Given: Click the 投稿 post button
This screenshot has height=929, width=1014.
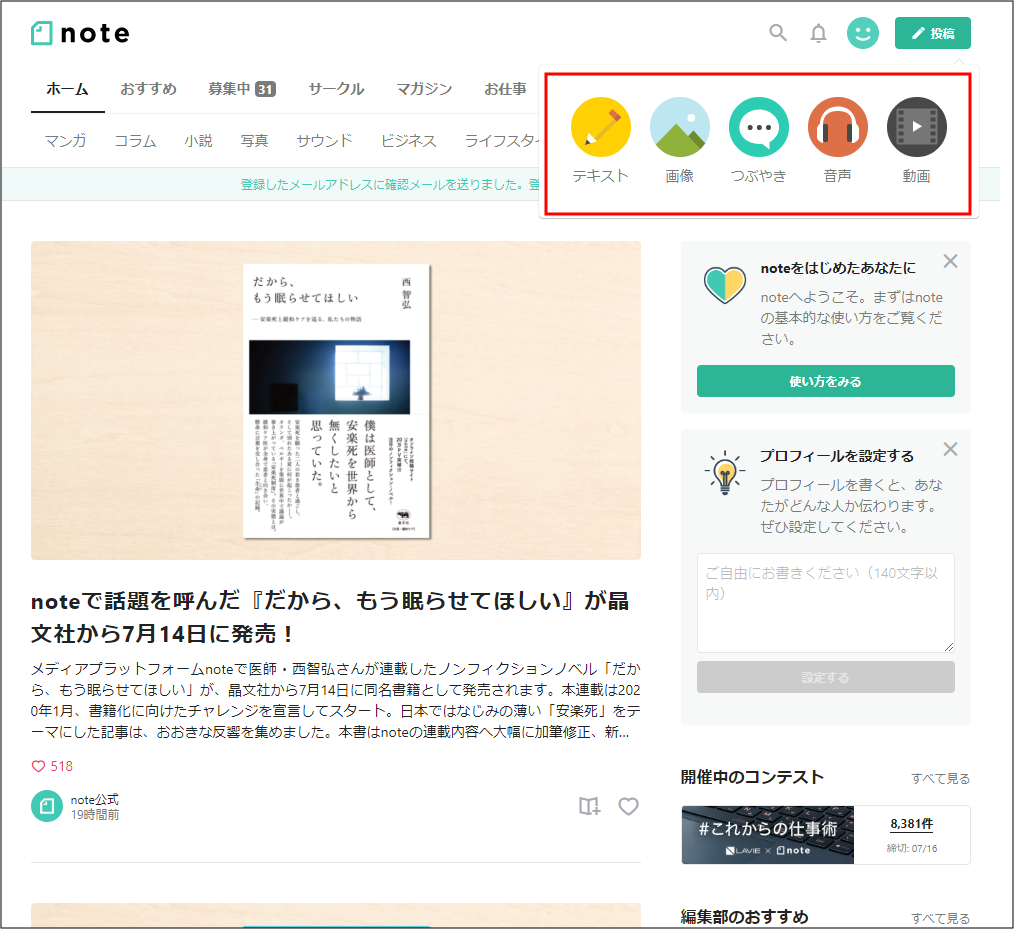Looking at the screenshot, I should point(932,33).
